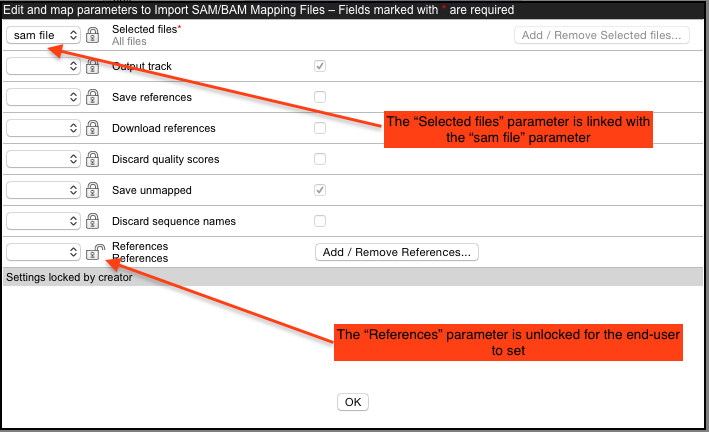This screenshot has width=709, height=432.
Task: Toggle the lock for Discard quality scores
Action: coord(93,160)
